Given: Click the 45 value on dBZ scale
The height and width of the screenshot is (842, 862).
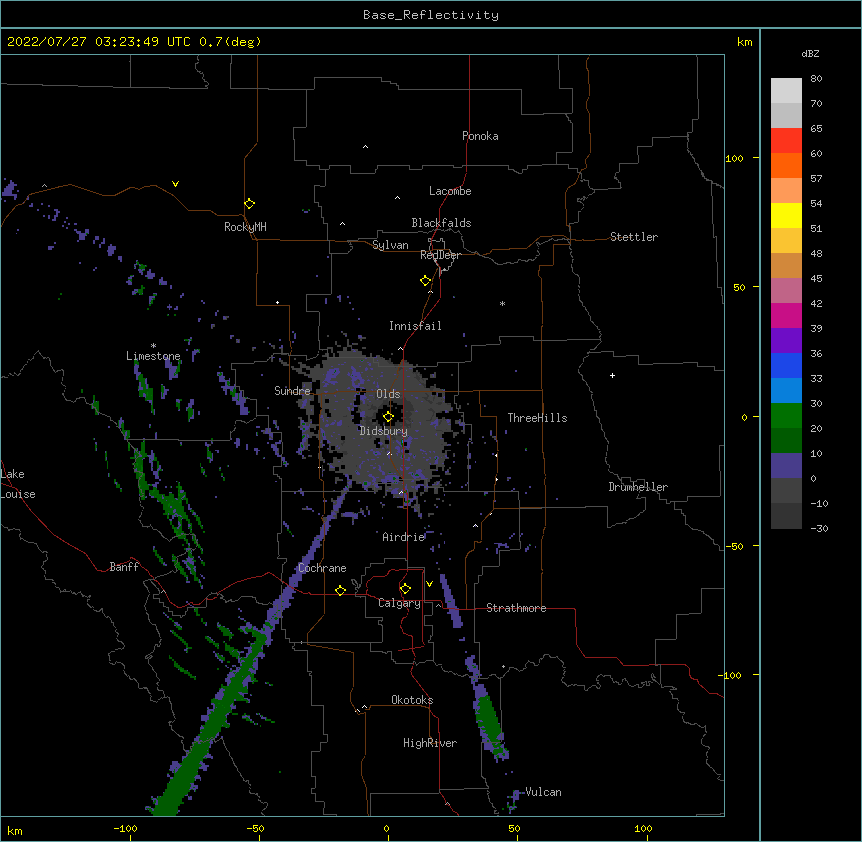Looking at the screenshot, I should (x=816, y=279).
